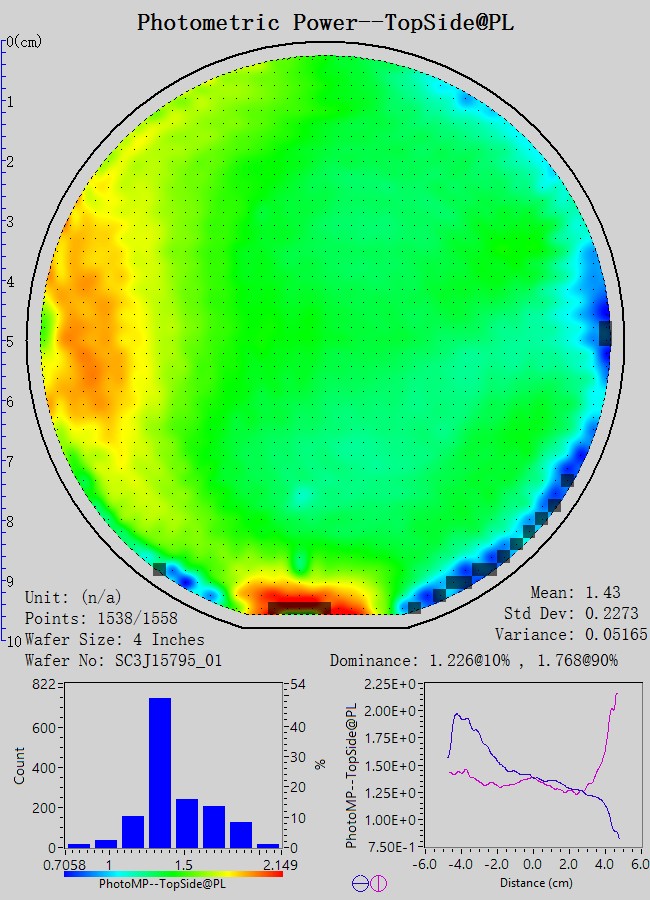The width and height of the screenshot is (650, 900).
Task: Click the orange region on wafer's left side
Action: (85, 340)
